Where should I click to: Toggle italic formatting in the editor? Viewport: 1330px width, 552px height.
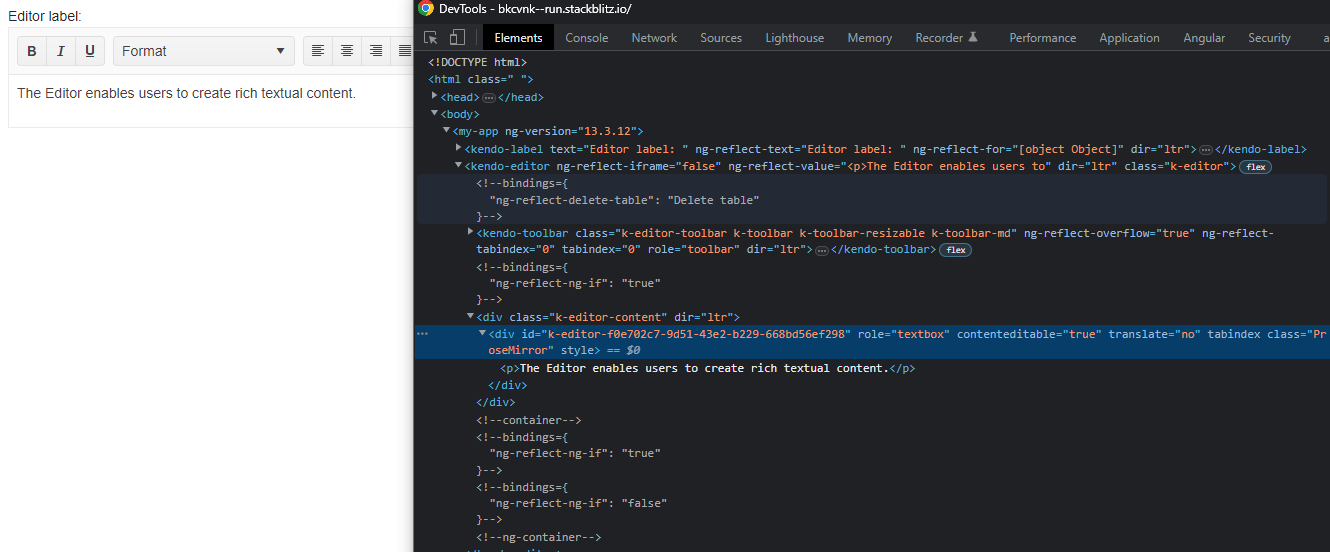(x=61, y=51)
